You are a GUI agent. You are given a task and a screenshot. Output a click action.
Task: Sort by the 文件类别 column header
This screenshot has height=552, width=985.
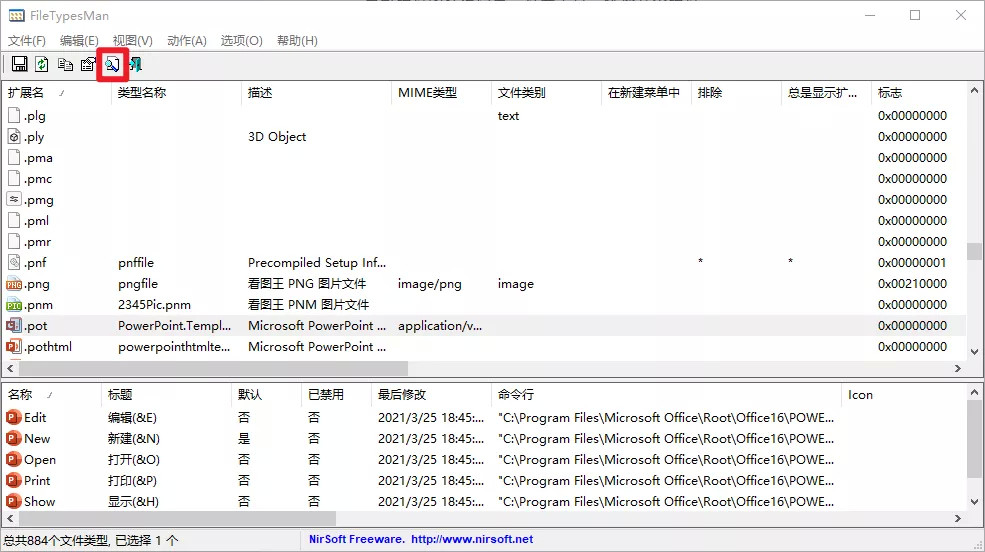[546, 93]
